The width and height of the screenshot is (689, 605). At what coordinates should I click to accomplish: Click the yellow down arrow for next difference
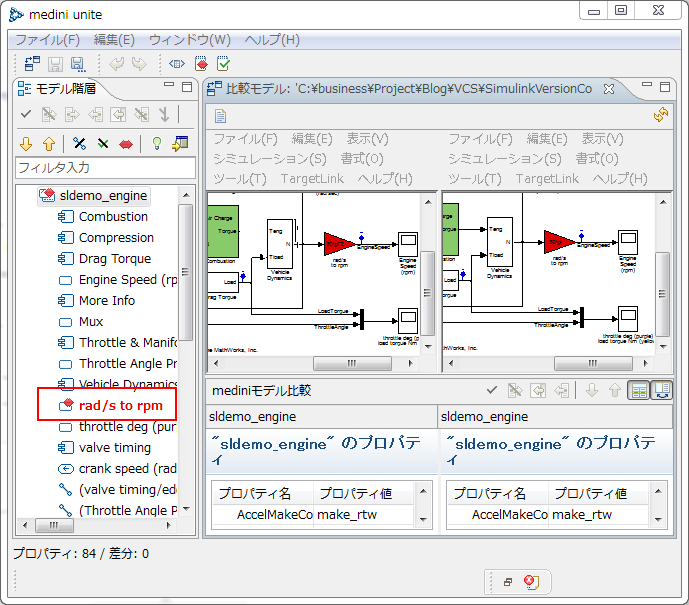point(26,144)
